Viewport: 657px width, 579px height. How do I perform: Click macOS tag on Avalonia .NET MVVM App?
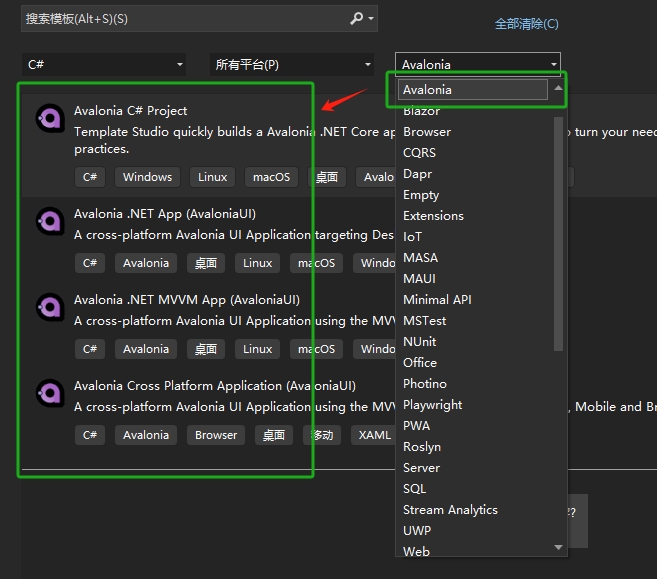tap(316, 349)
